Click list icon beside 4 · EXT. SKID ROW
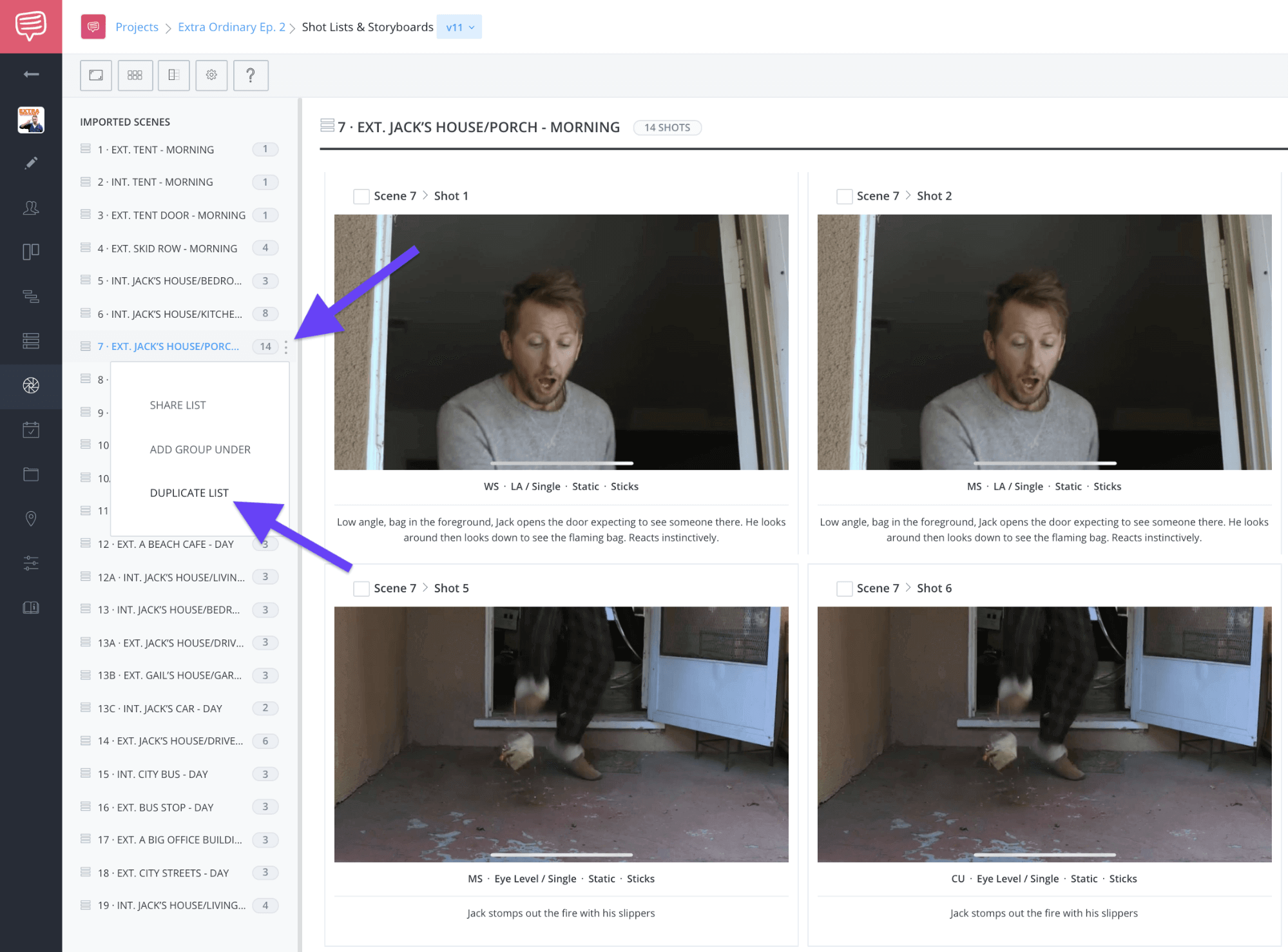This screenshot has width=1288, height=952. (86, 248)
